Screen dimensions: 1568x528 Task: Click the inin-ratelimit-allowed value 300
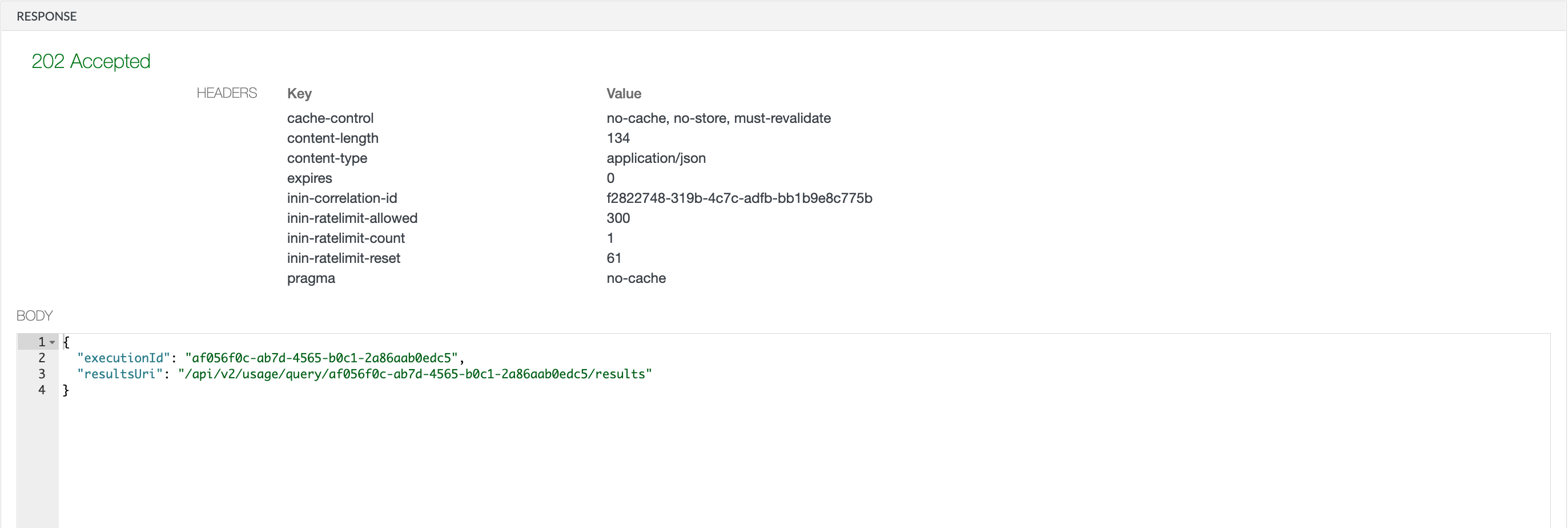point(618,218)
